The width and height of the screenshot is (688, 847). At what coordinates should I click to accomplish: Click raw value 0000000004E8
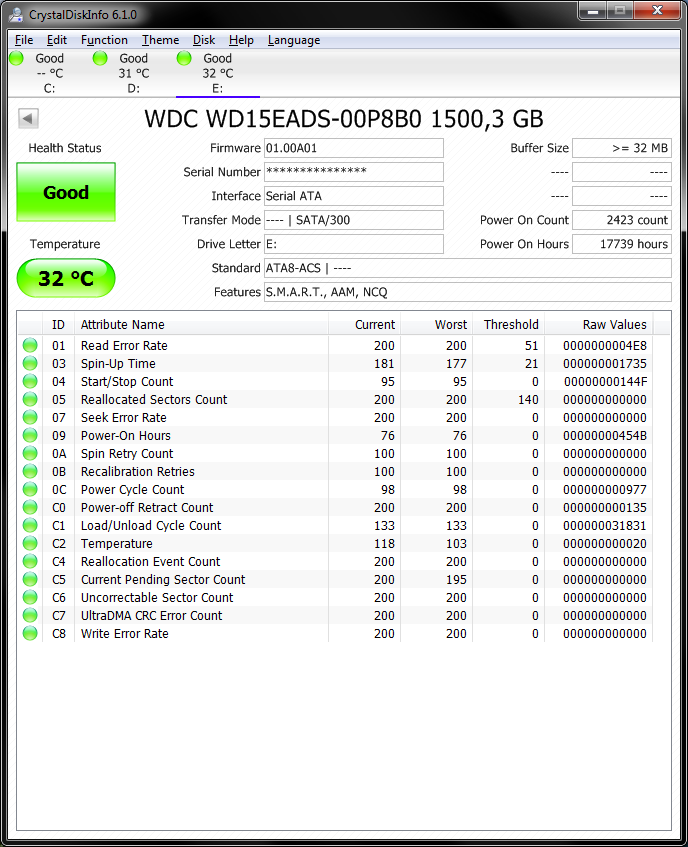tap(605, 346)
